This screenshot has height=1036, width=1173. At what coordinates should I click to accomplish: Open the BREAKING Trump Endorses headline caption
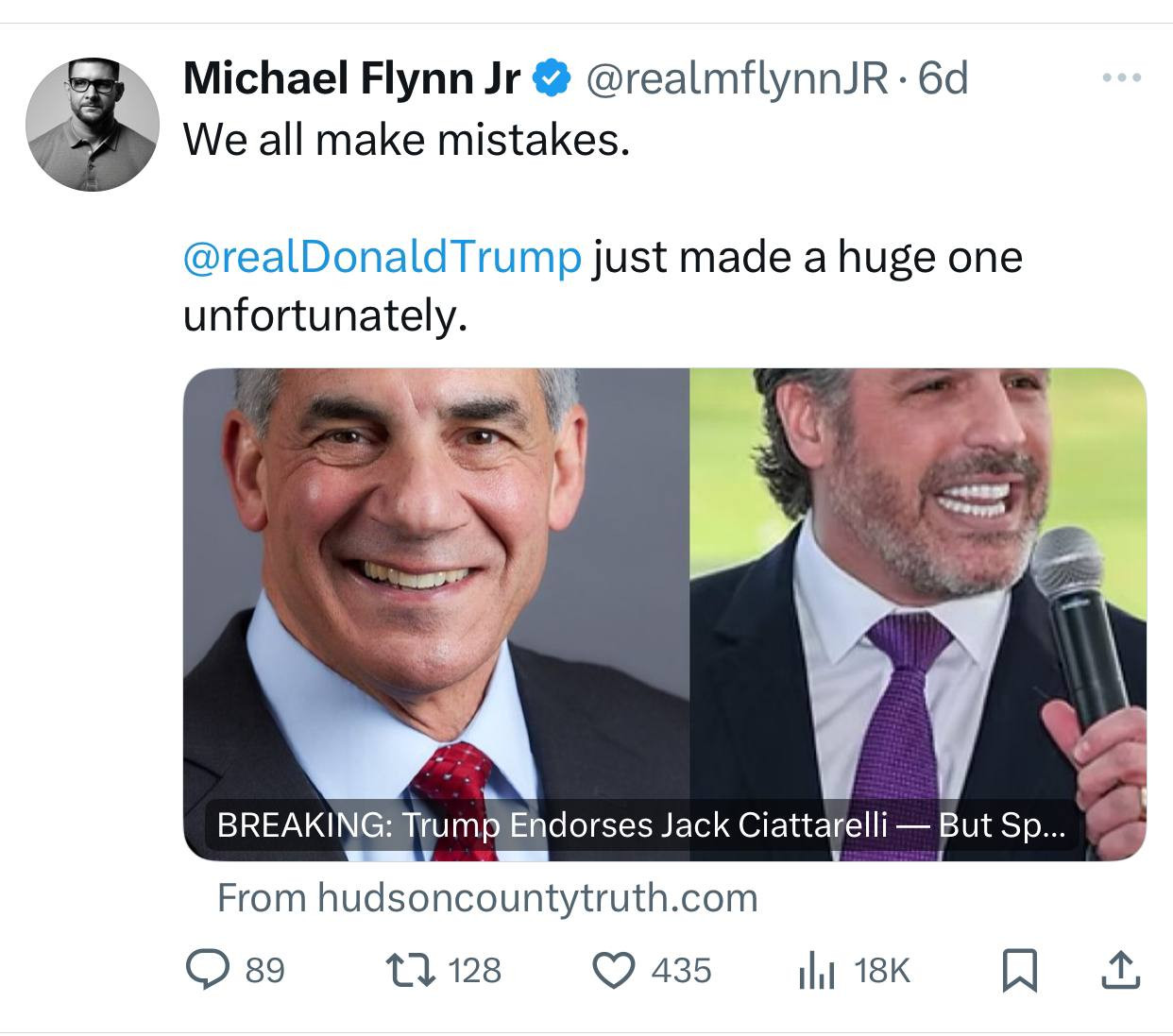640,825
